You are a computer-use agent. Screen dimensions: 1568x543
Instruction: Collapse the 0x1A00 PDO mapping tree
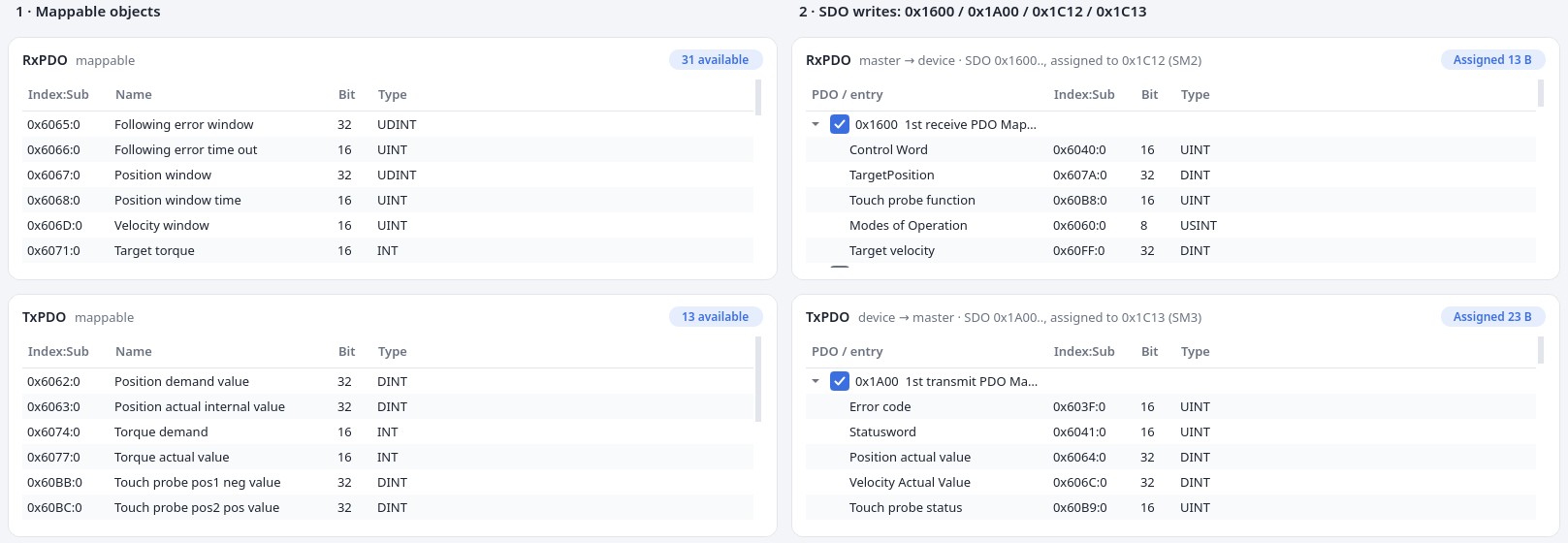click(x=816, y=381)
